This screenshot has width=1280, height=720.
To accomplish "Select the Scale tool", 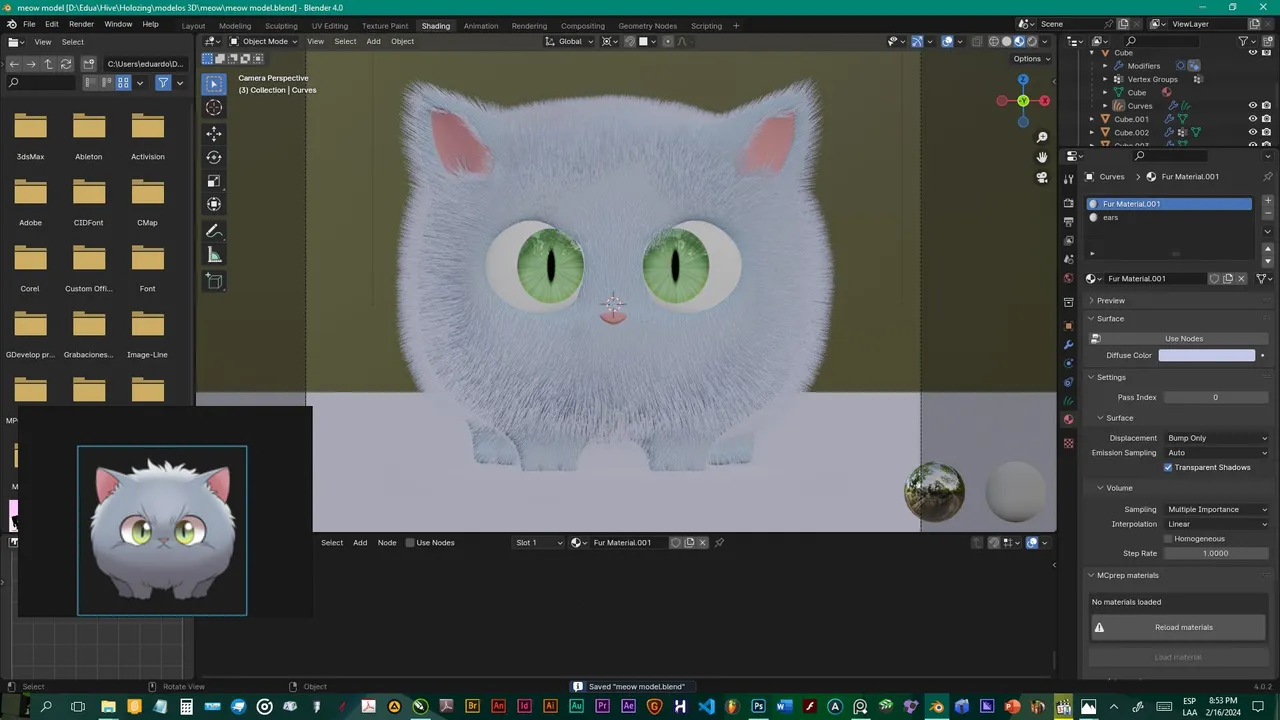I will click(214, 181).
